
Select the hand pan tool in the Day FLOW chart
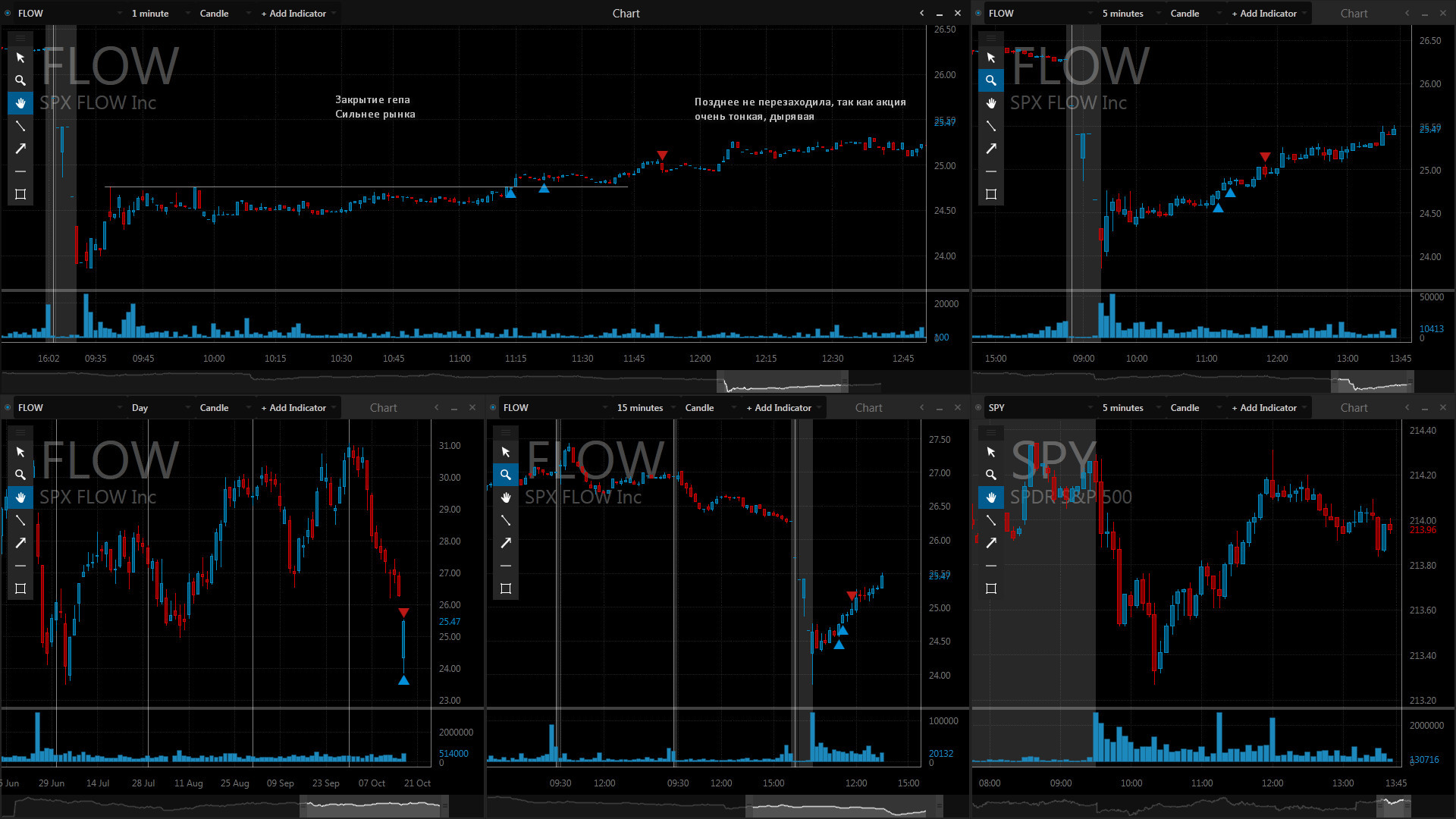(20, 497)
